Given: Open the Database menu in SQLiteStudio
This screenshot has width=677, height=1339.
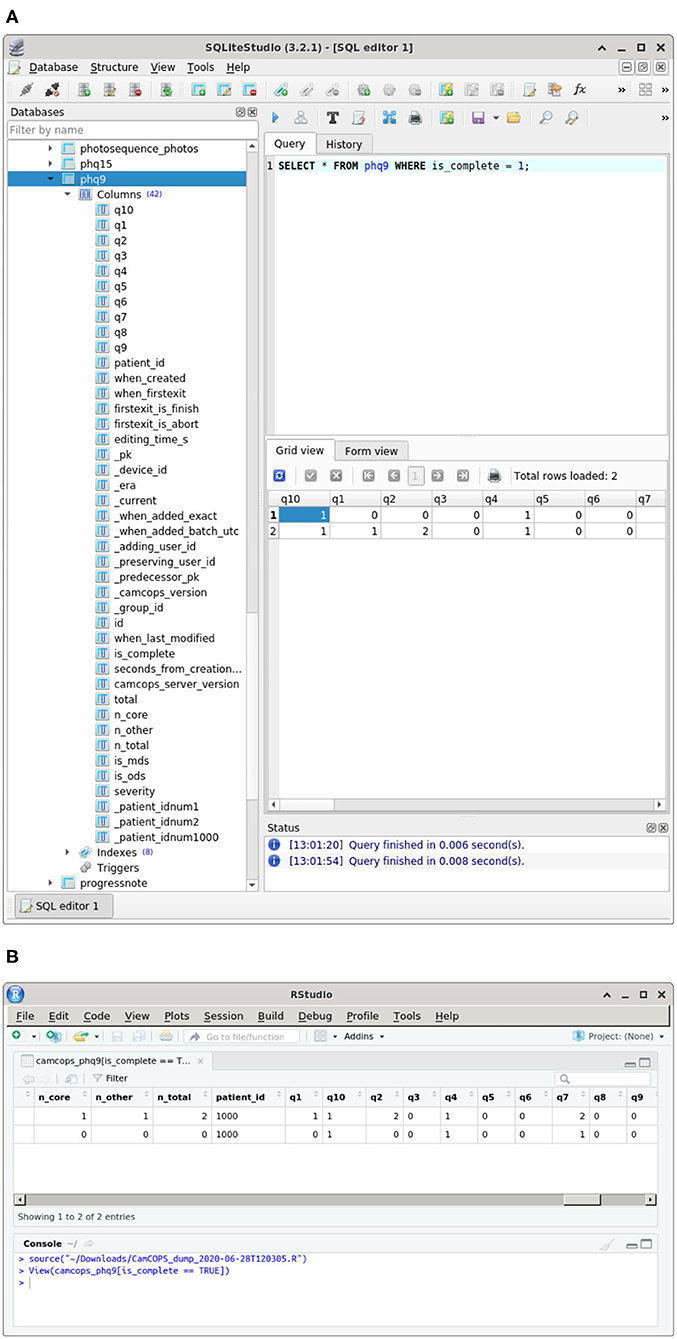Looking at the screenshot, I should [x=53, y=67].
